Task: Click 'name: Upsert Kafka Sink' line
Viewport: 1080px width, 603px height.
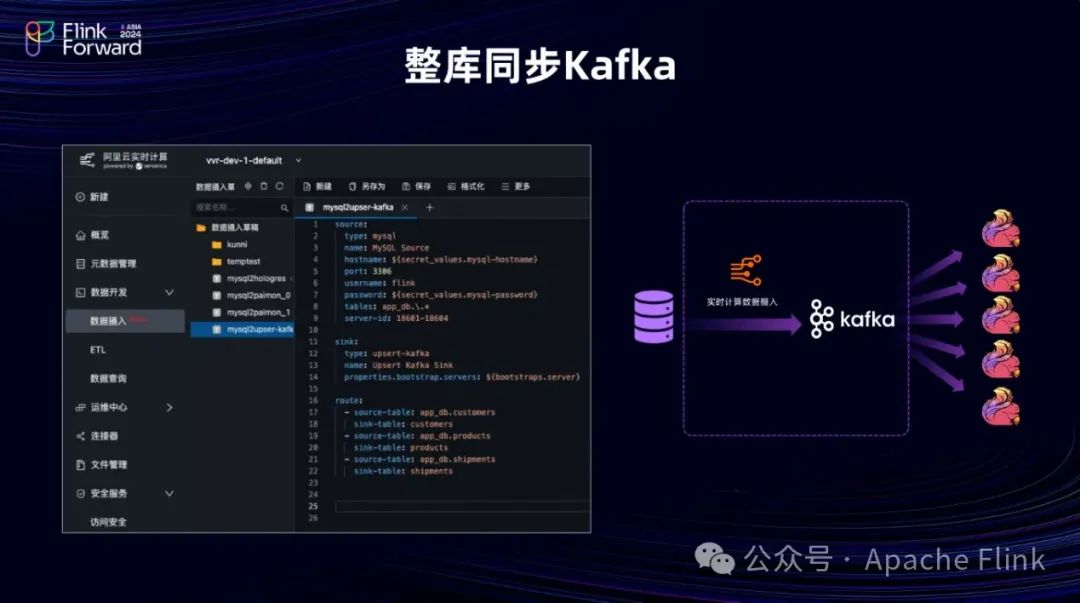Action: click(398, 365)
